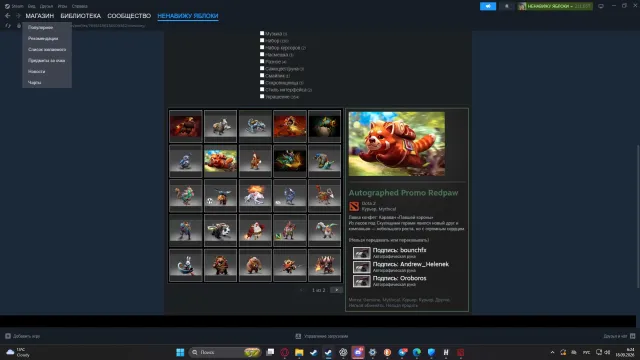640x360 pixels.
Task: Show hidden system tray icons chevron
Action: [552, 352]
